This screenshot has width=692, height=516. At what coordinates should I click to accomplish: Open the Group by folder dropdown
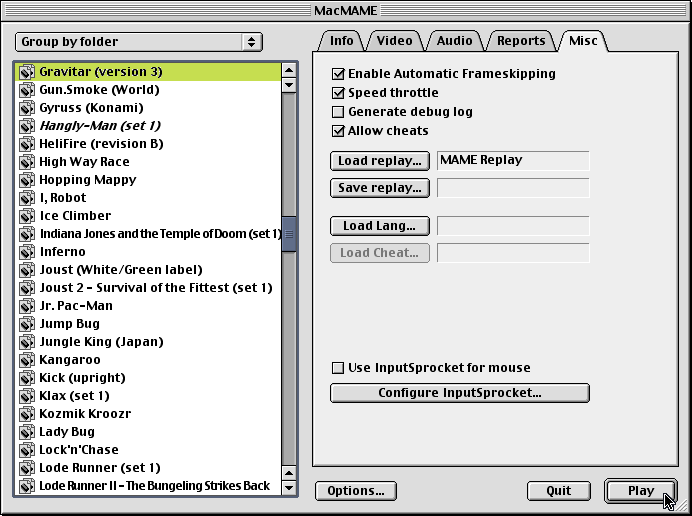point(139,42)
